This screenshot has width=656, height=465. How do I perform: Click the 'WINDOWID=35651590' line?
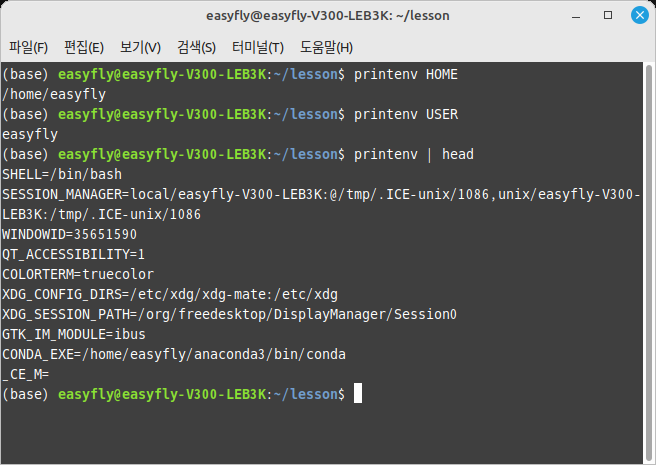point(69,234)
